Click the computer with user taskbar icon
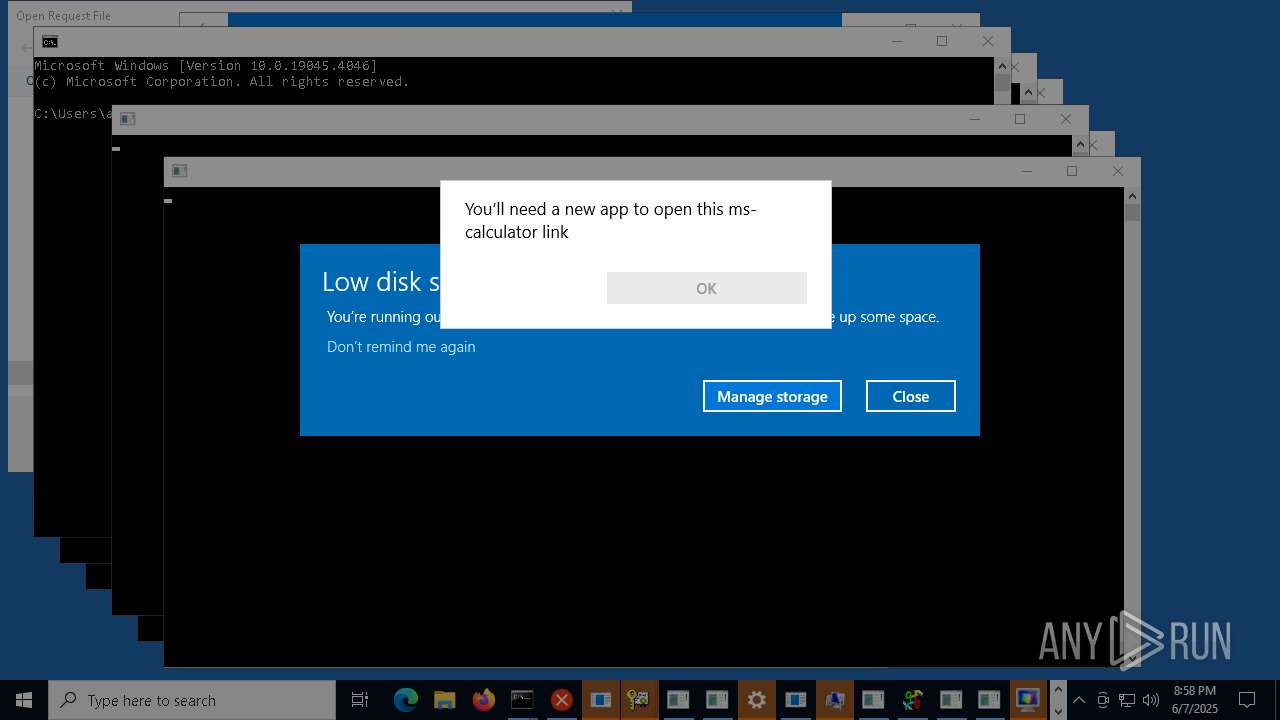This screenshot has width=1280, height=720. point(834,700)
